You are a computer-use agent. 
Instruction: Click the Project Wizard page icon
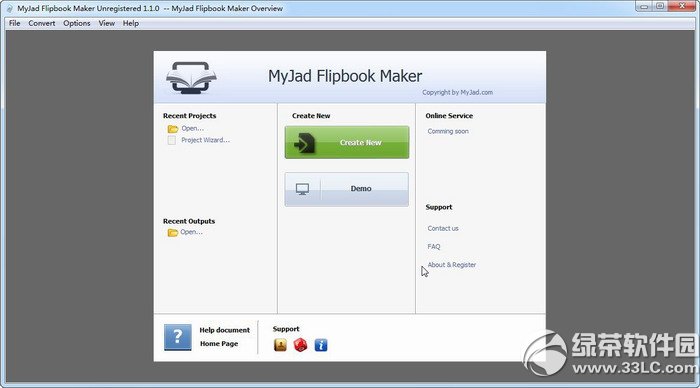click(172, 141)
